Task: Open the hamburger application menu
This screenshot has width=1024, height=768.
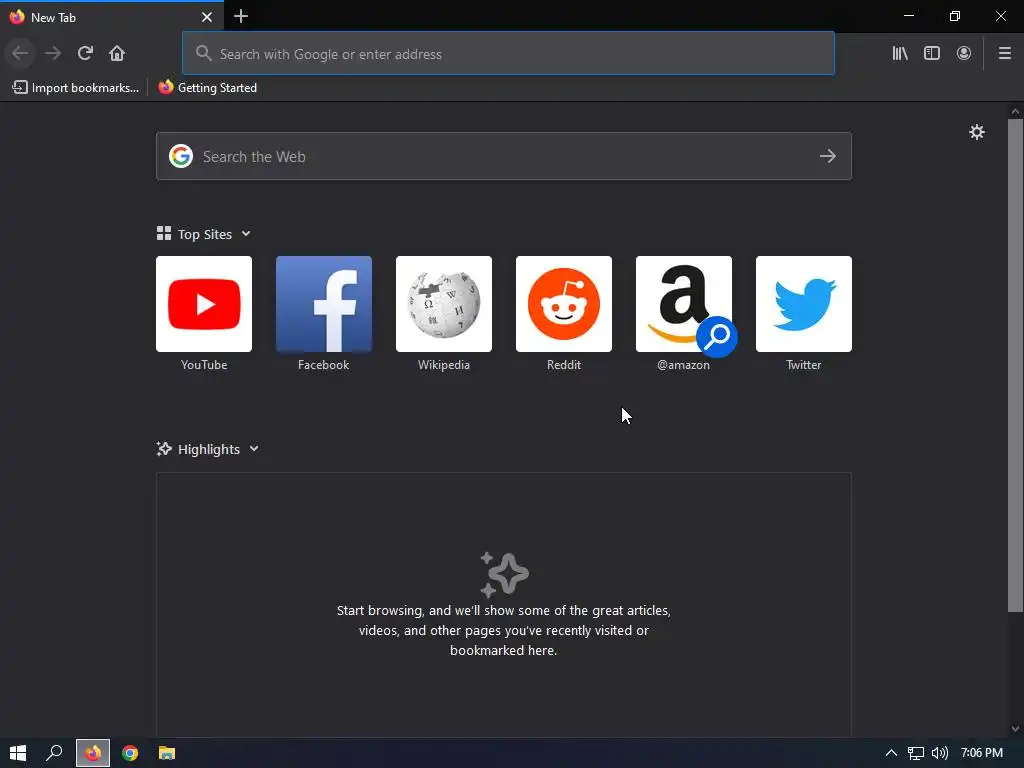Action: point(1004,53)
